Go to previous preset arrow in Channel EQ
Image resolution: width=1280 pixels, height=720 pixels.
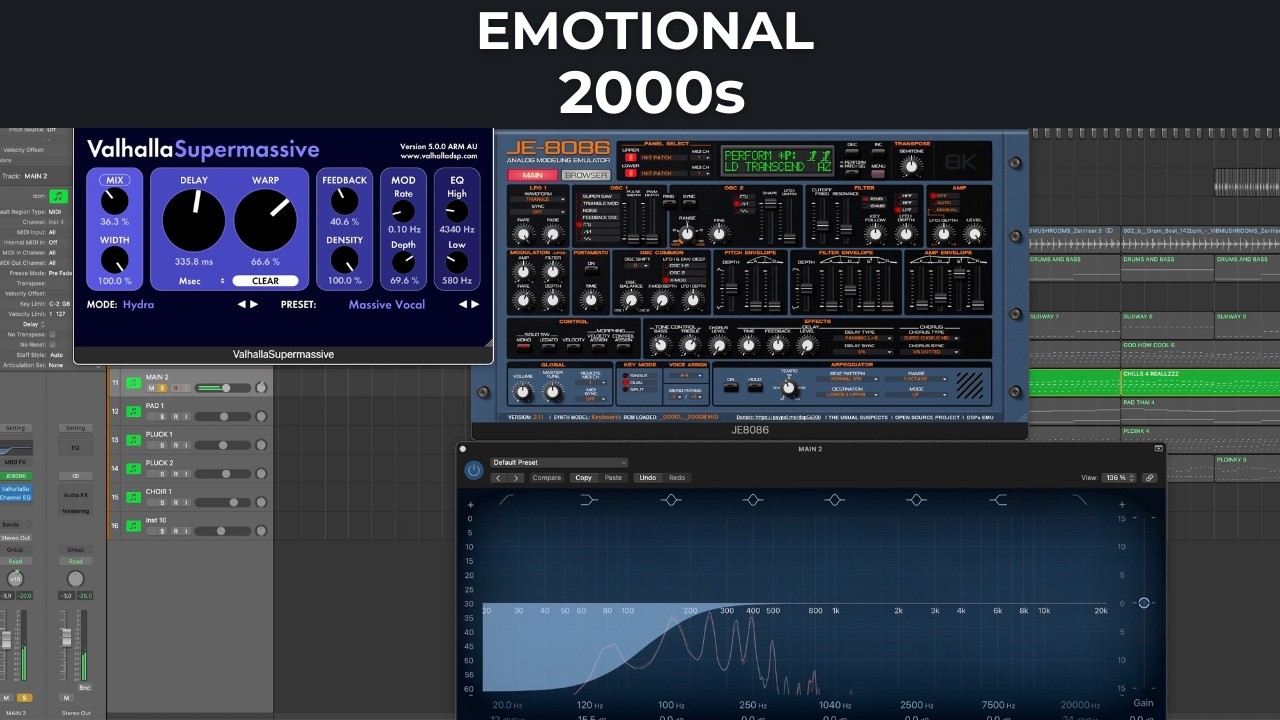click(x=498, y=478)
